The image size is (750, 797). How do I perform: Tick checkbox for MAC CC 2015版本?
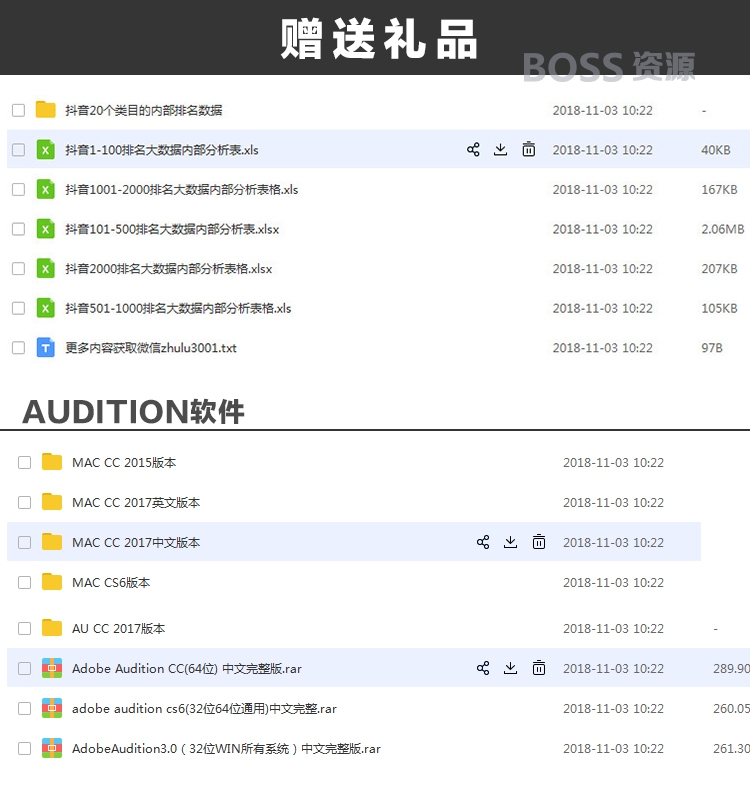[x=24, y=462]
